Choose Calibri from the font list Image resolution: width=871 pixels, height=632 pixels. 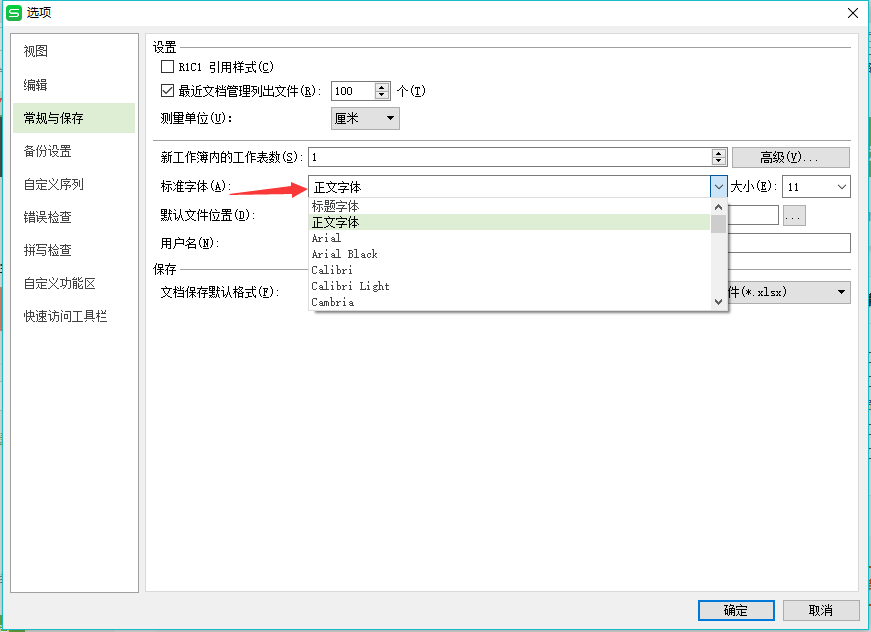tap(509, 270)
